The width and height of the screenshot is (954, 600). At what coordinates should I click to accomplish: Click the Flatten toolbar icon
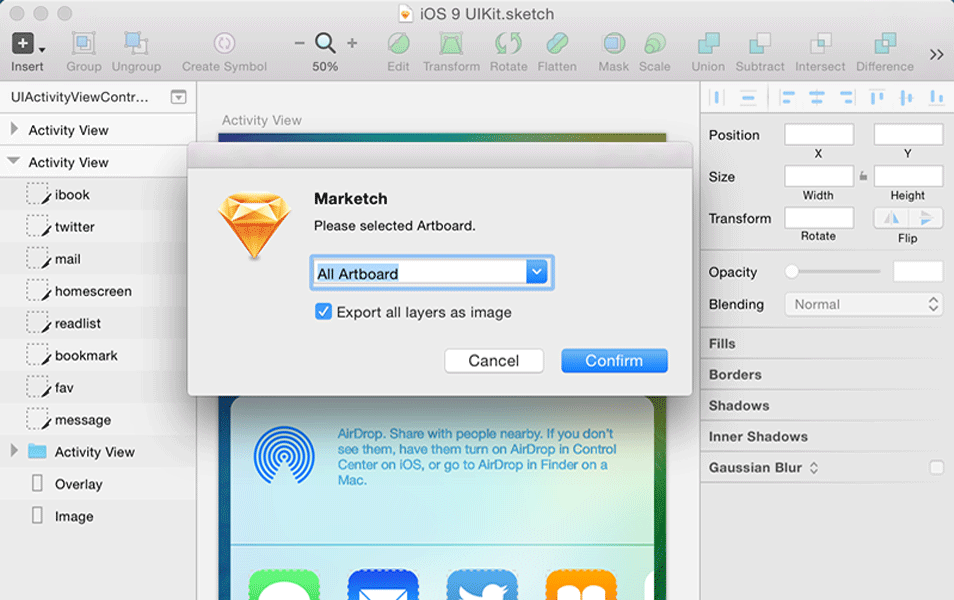(x=557, y=44)
